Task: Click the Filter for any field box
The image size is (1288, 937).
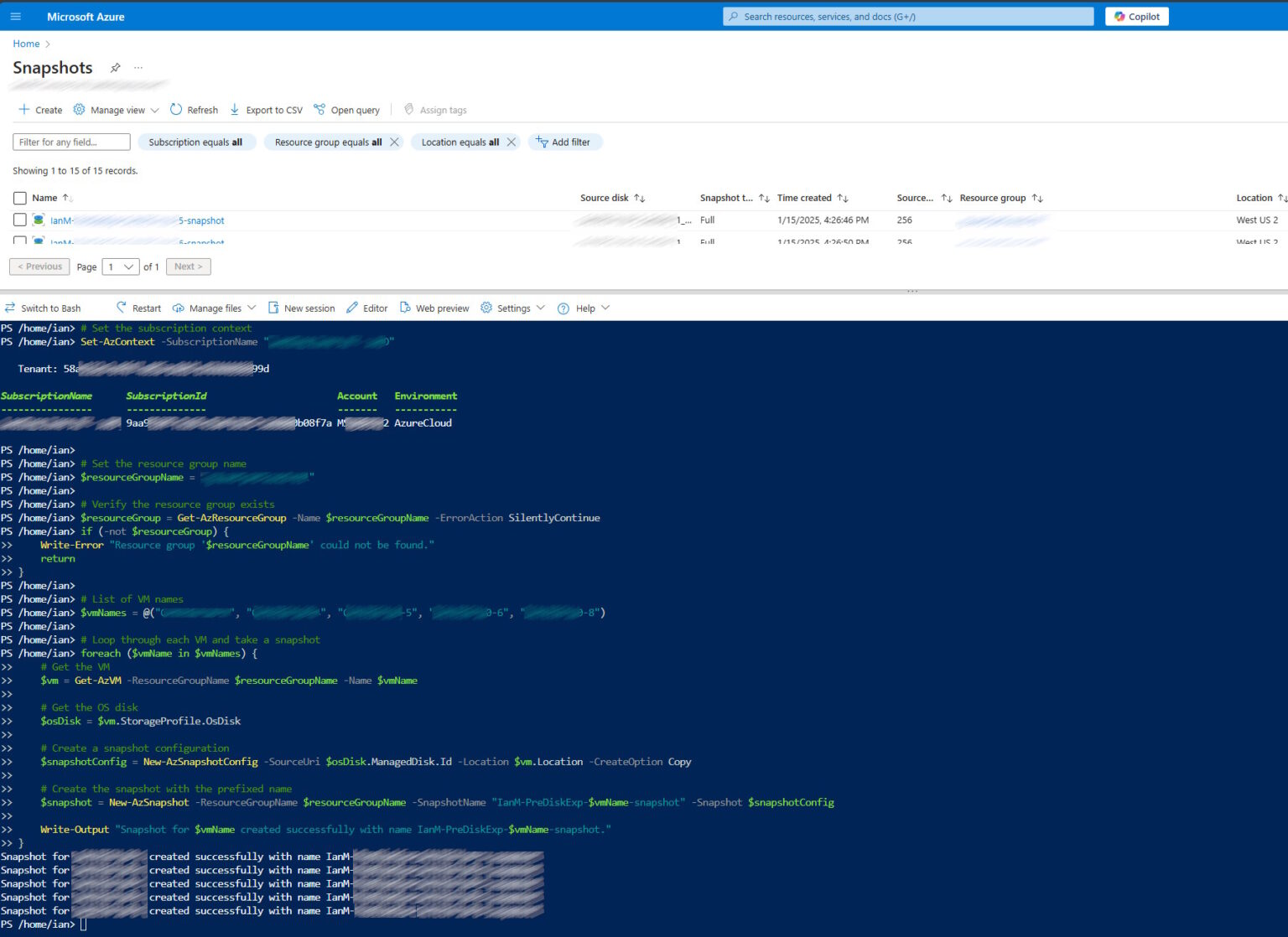Action: click(x=70, y=142)
